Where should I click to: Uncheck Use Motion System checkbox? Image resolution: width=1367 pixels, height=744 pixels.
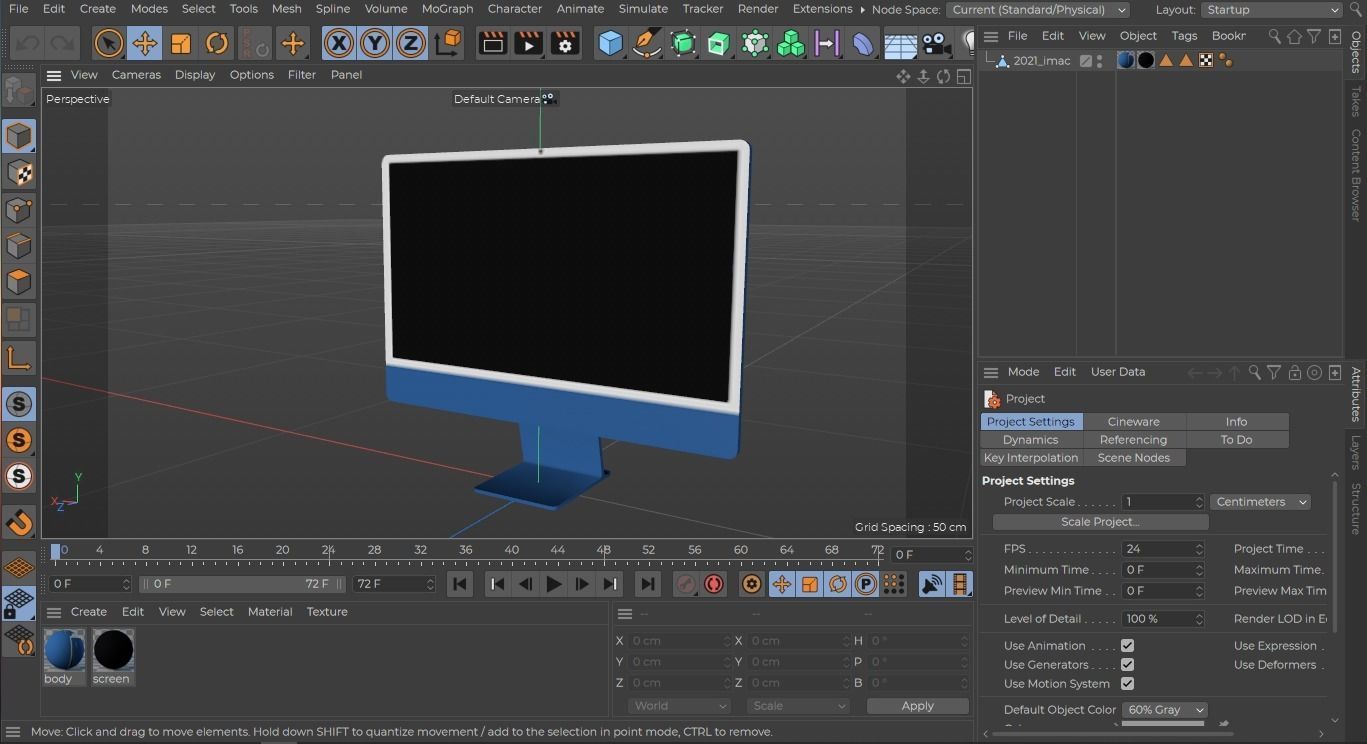point(1127,684)
